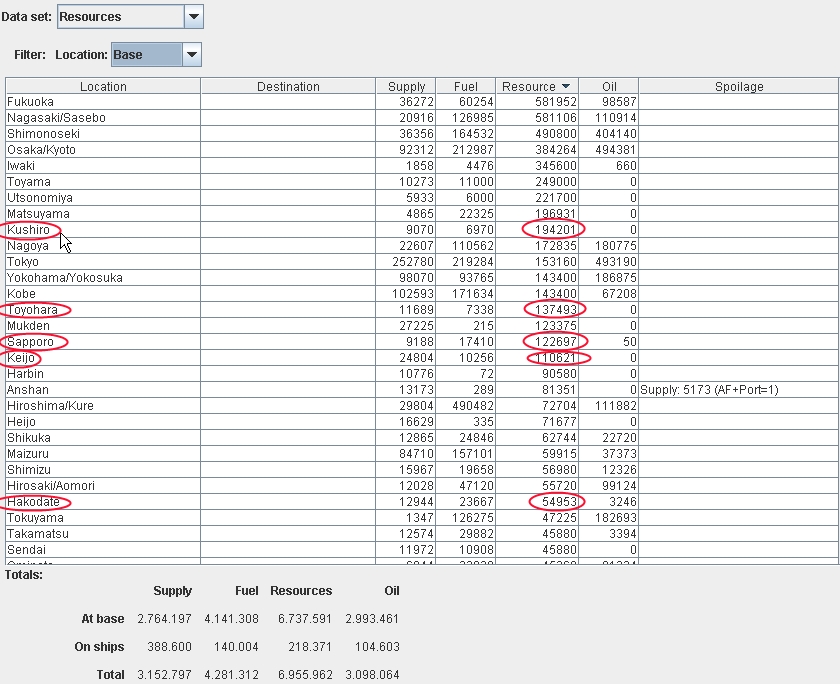Select the Anshan location
Image resolution: width=840 pixels, height=684 pixels.
click(x=28, y=390)
